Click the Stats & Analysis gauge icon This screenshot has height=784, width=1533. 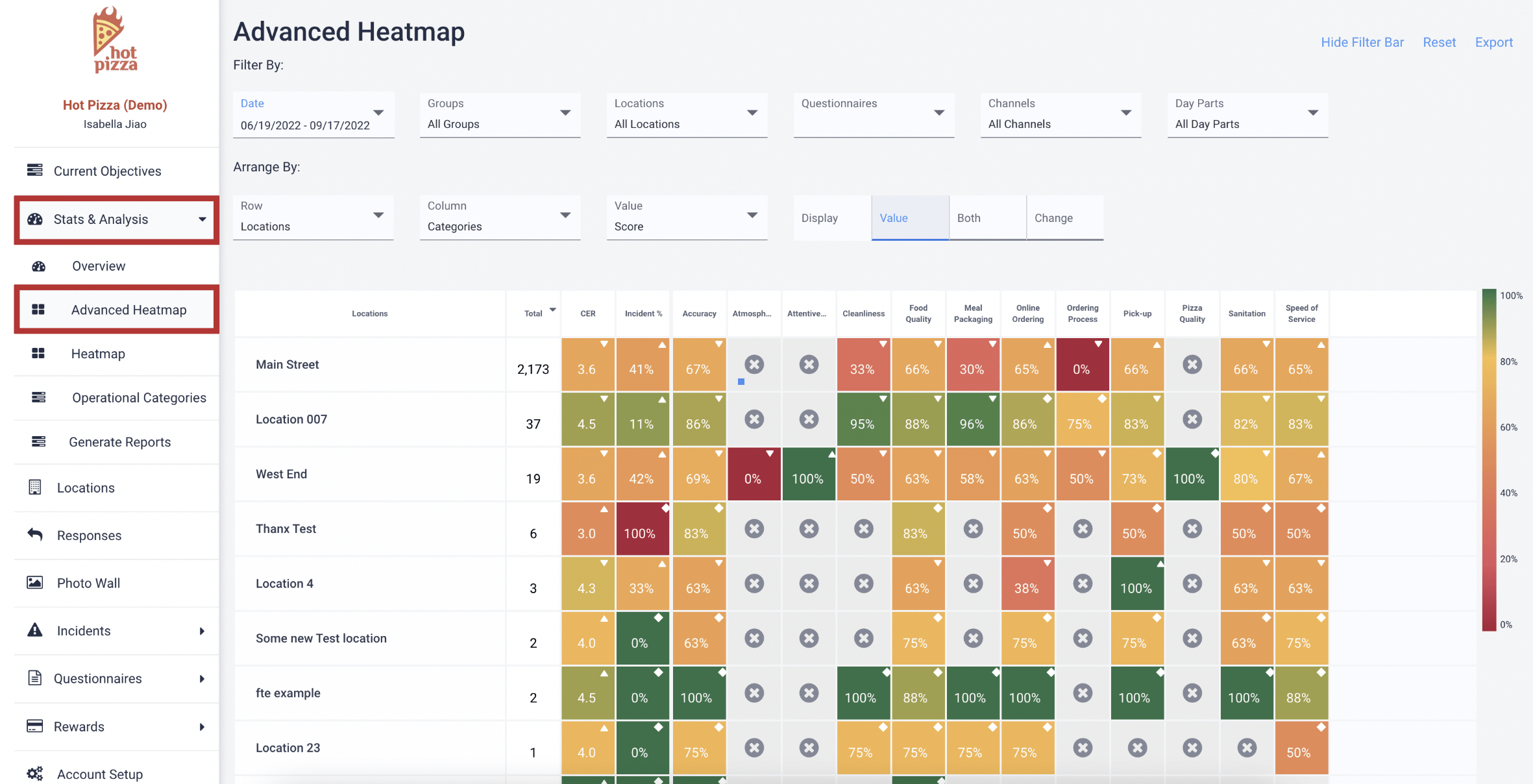(x=35, y=219)
